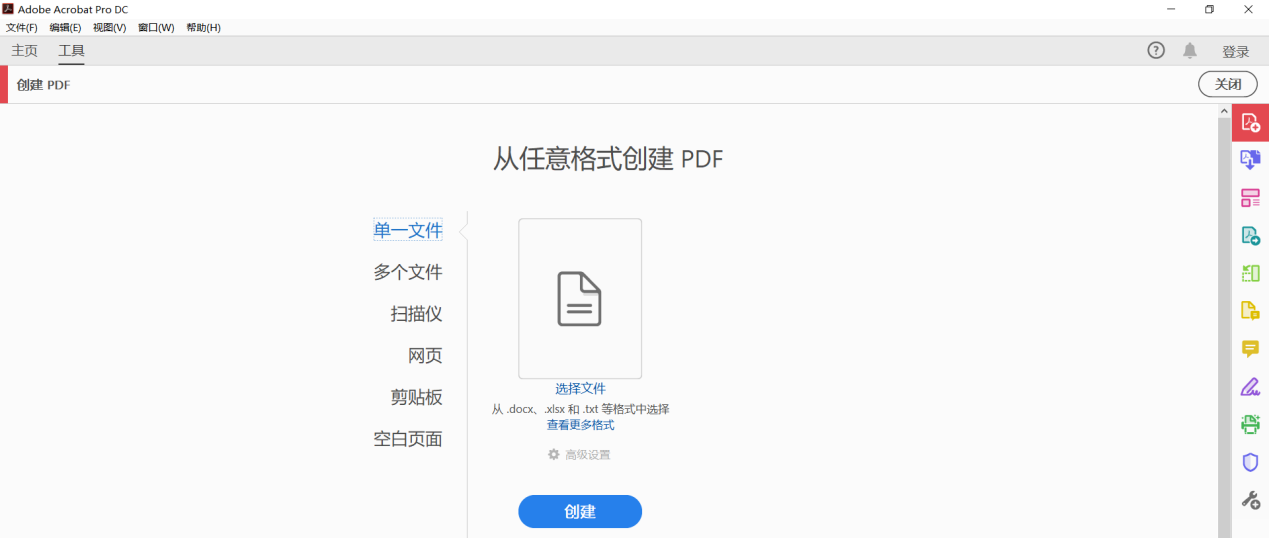1269x538 pixels.
Task: Open the 视图(V) menu
Action: [x=109, y=28]
